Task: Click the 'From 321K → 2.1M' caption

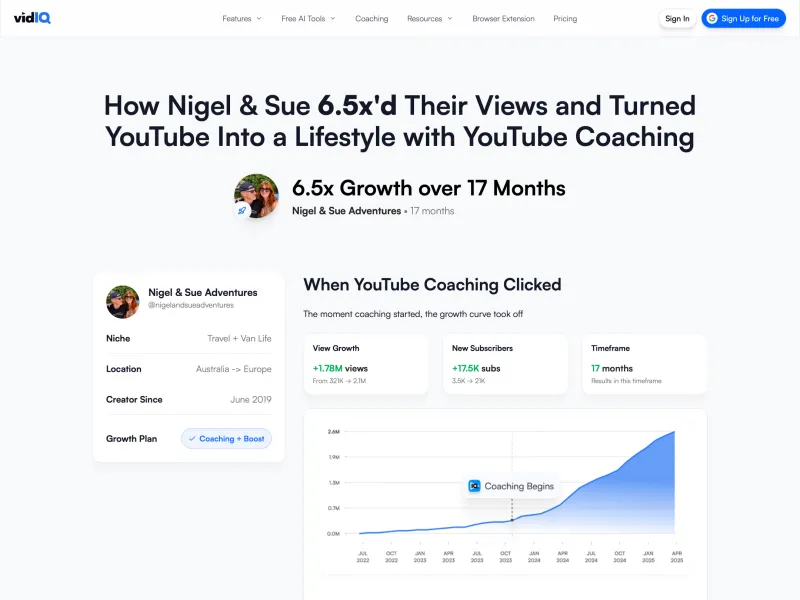Action: (x=339, y=381)
